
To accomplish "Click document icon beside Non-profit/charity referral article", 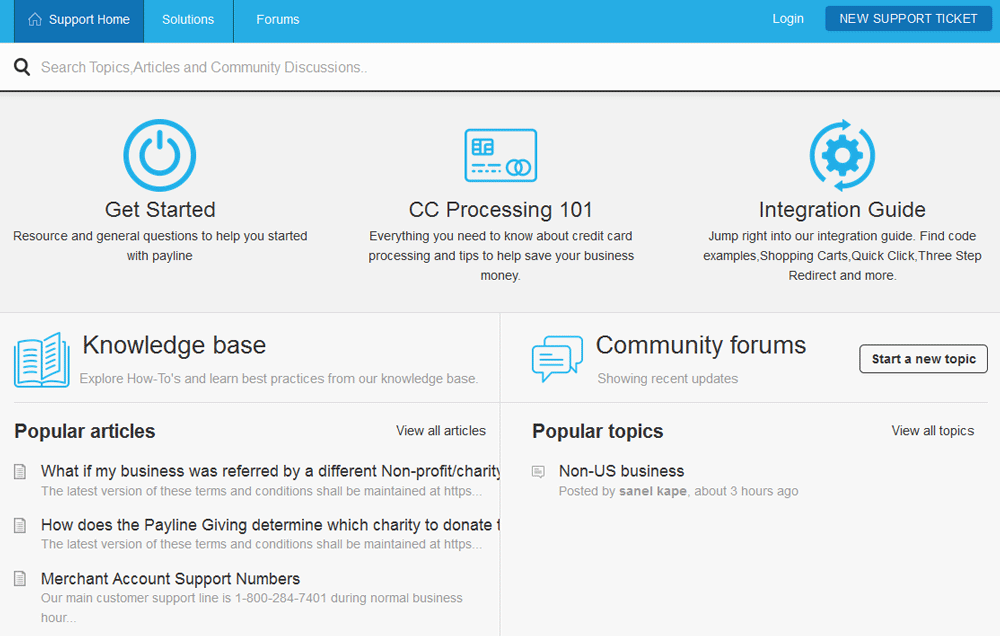I will pyautogui.click(x=20, y=471).
